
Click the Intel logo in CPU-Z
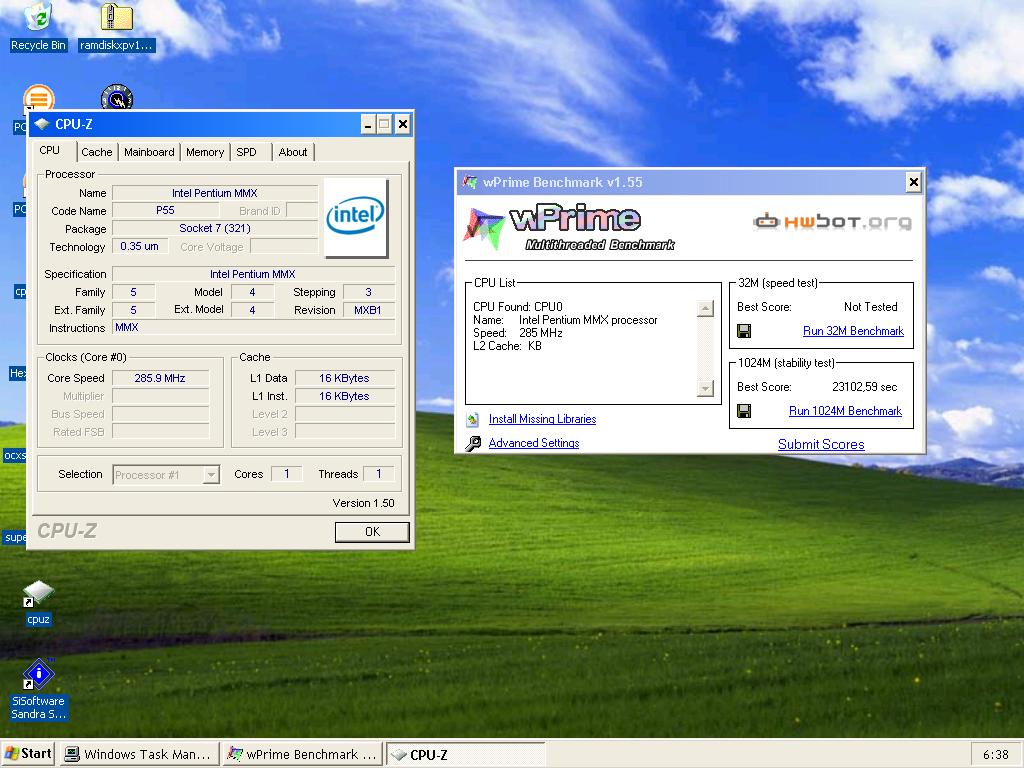point(355,216)
